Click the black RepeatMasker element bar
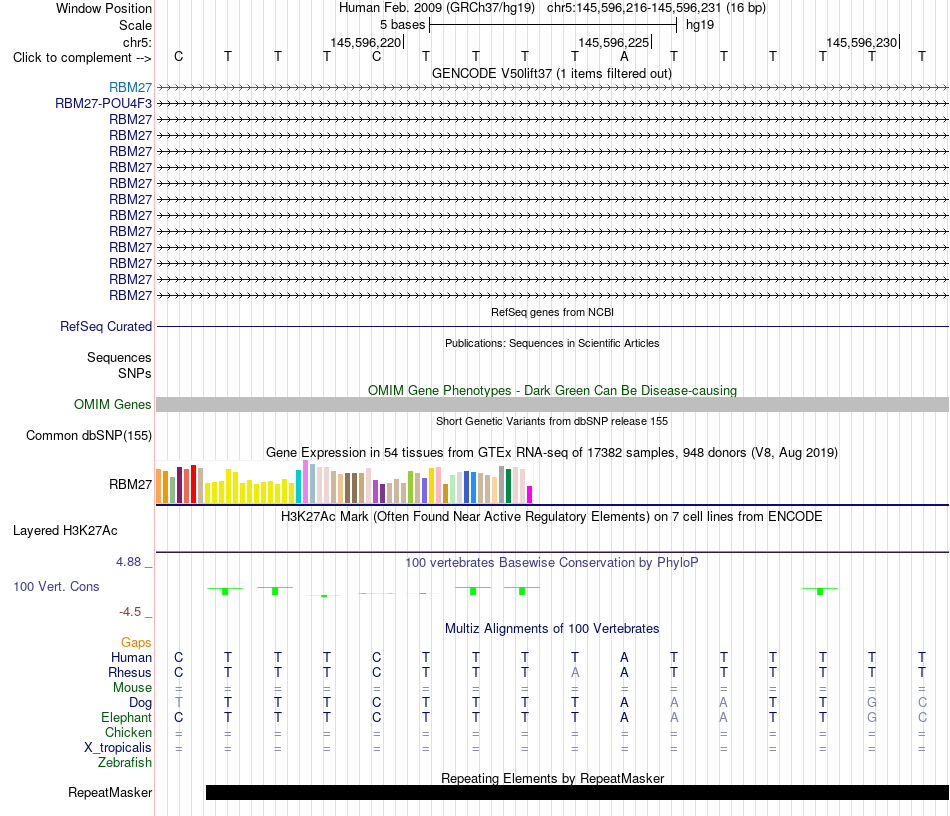The image size is (950, 816). pos(577,793)
